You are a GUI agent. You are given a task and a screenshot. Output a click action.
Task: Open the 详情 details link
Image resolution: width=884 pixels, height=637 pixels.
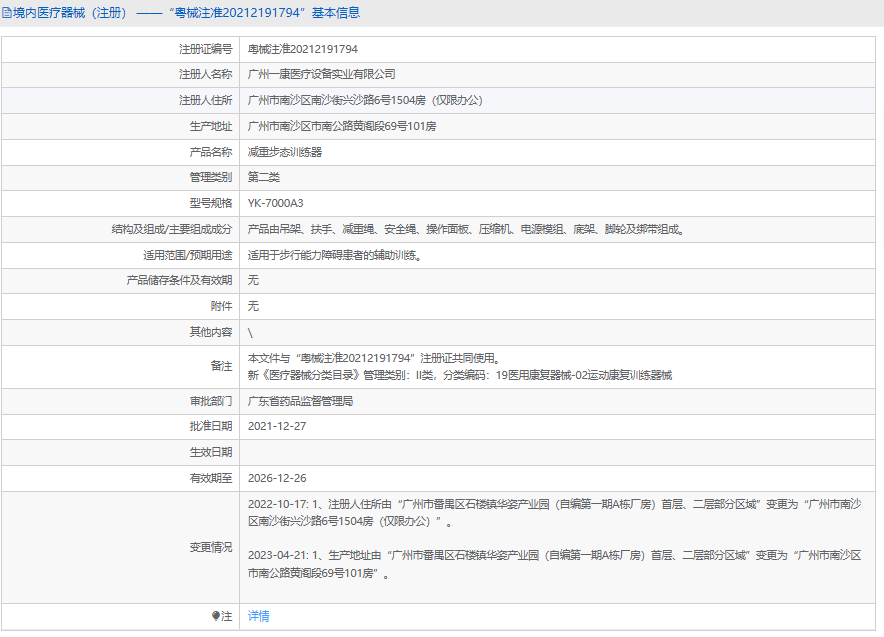pyautogui.click(x=258, y=616)
